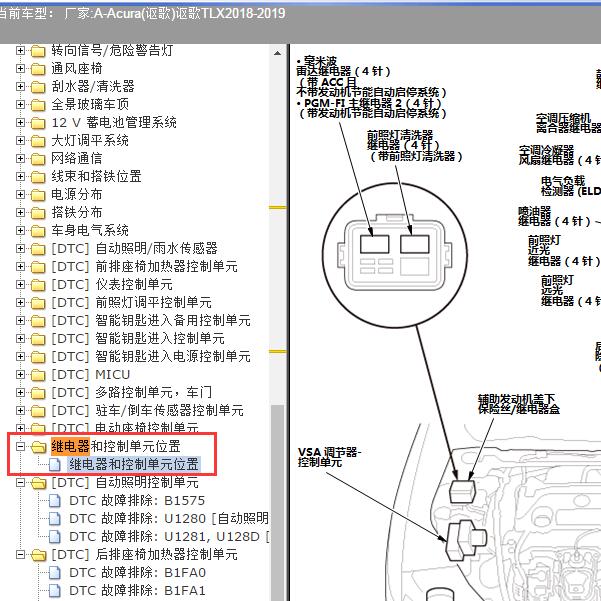Click the 电源分布 folder icon

[38, 195]
